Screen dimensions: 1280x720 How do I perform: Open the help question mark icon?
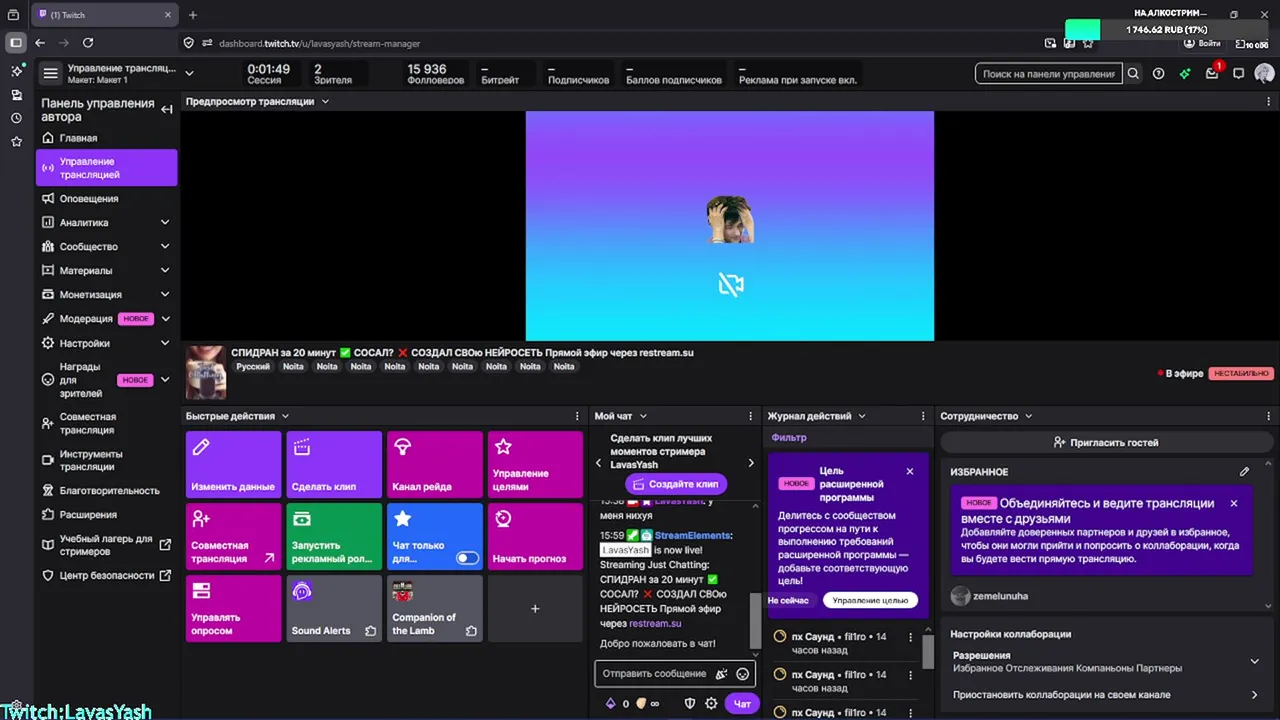tap(1158, 73)
